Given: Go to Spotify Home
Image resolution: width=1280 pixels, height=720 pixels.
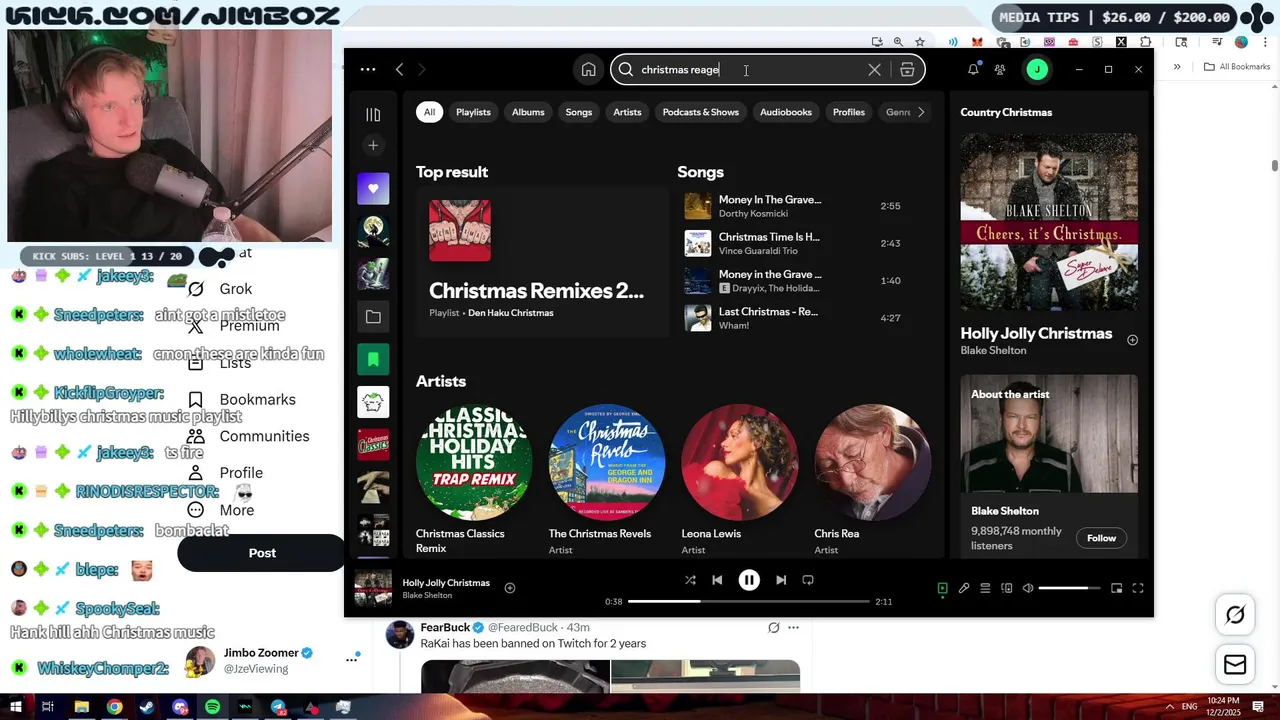Looking at the screenshot, I should (588, 69).
